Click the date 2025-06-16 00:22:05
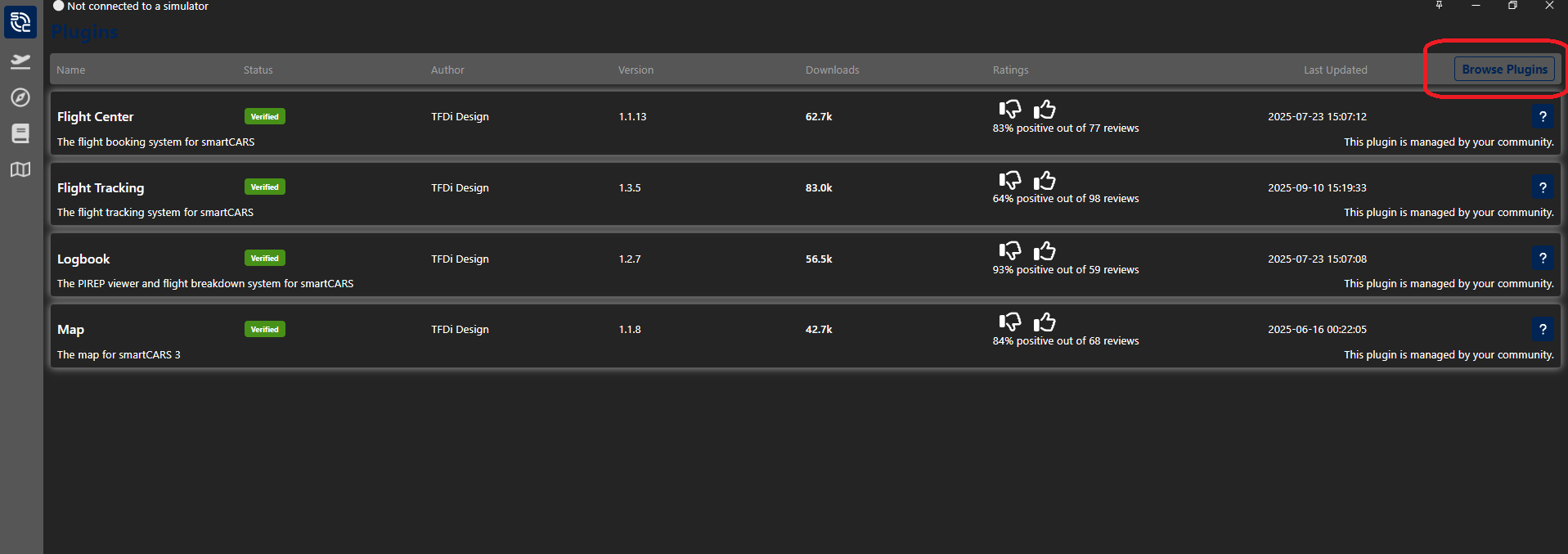Viewport: 1568px width, 554px height. [1317, 330]
